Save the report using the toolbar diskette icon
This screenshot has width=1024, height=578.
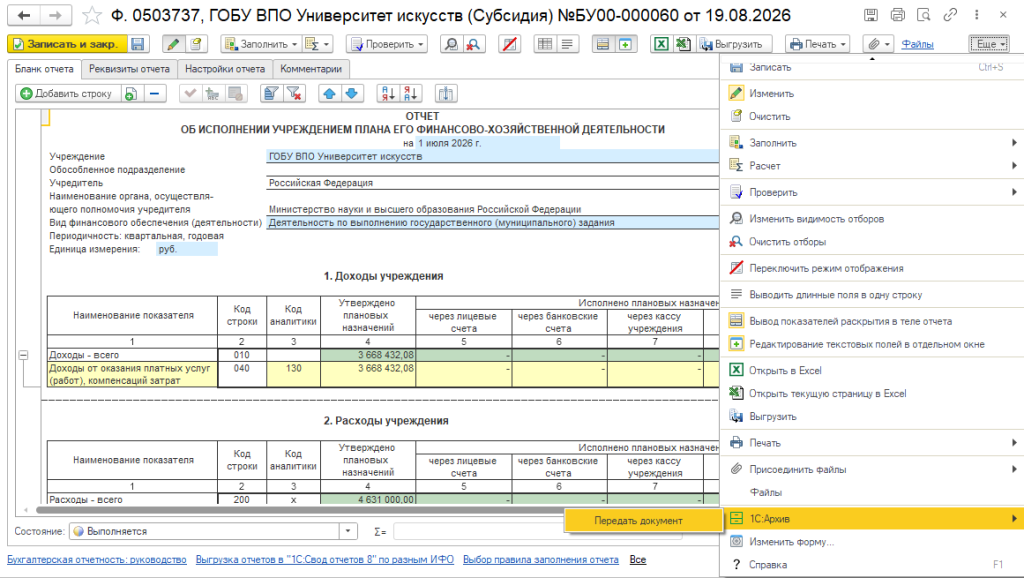[137, 44]
